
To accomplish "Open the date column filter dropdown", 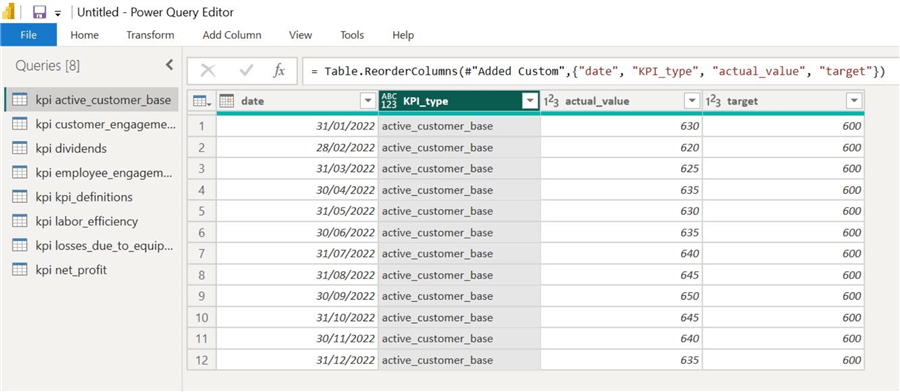I will [367, 102].
